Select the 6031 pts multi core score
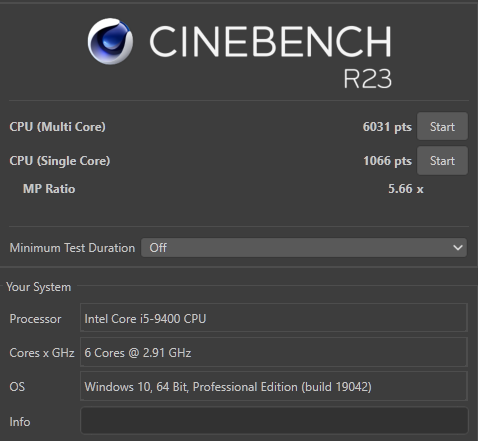Screen dimensions: 478x441 [387, 127]
